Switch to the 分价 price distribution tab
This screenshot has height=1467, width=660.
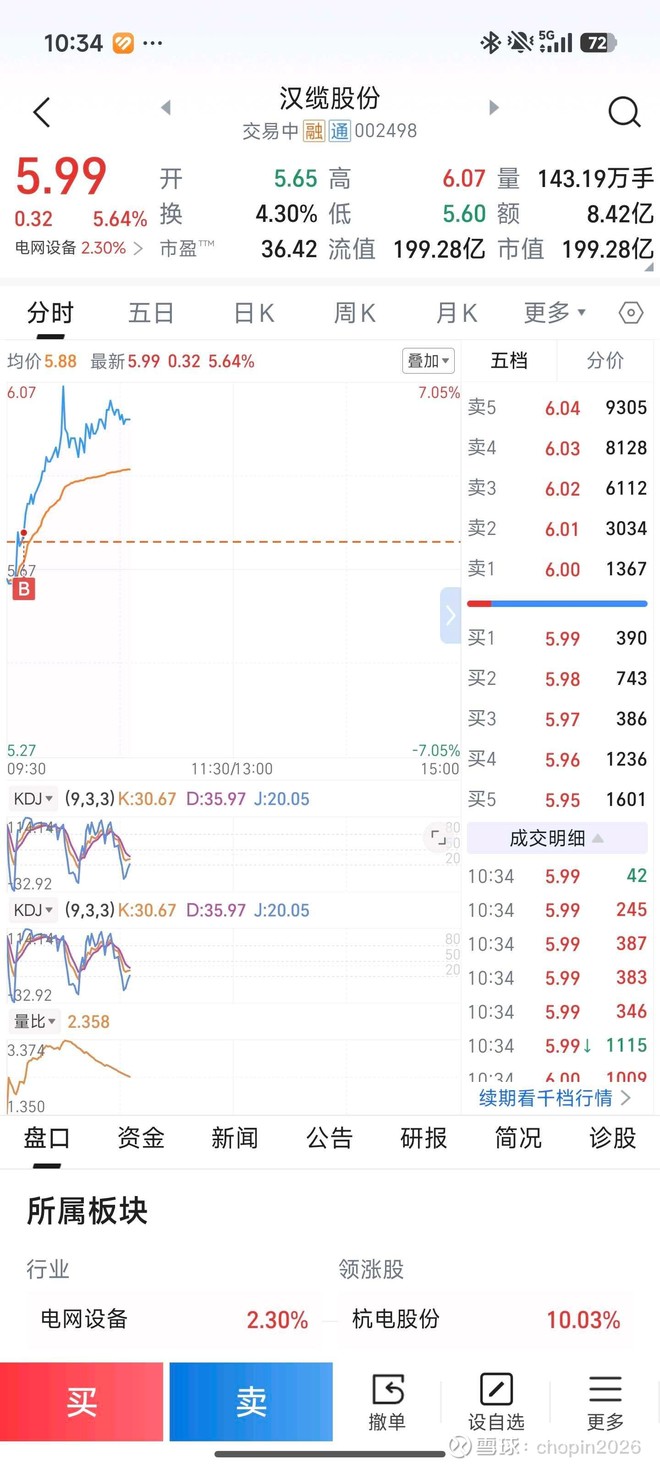coord(605,361)
